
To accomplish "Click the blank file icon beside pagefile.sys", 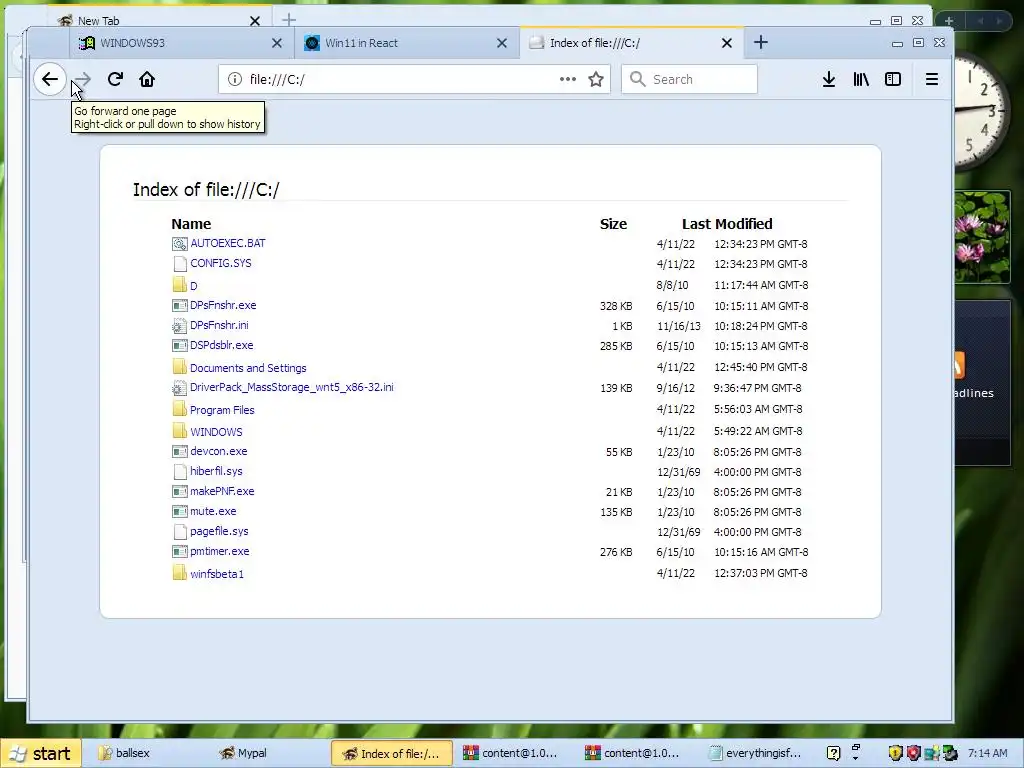I will click(180, 532).
